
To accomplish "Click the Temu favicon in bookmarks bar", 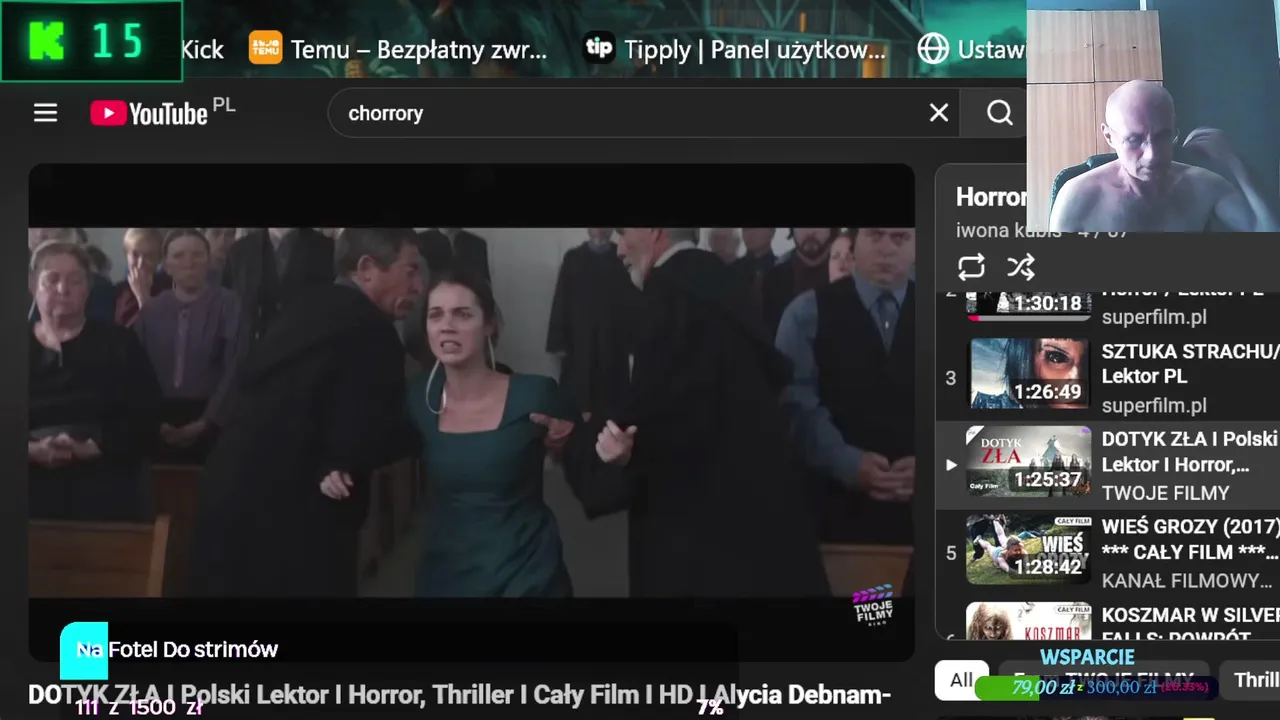I will point(265,48).
